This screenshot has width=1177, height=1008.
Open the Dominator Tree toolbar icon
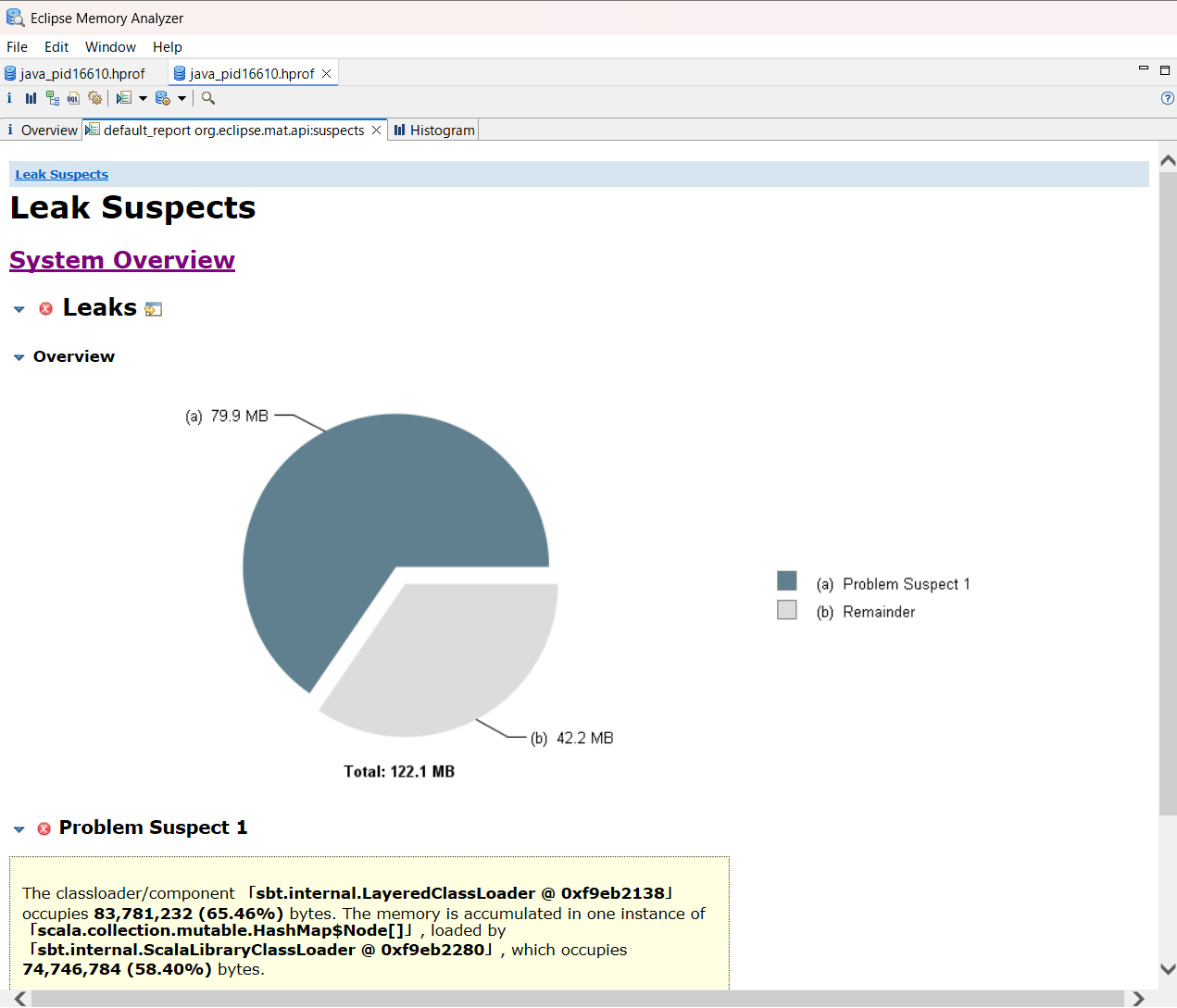53,98
